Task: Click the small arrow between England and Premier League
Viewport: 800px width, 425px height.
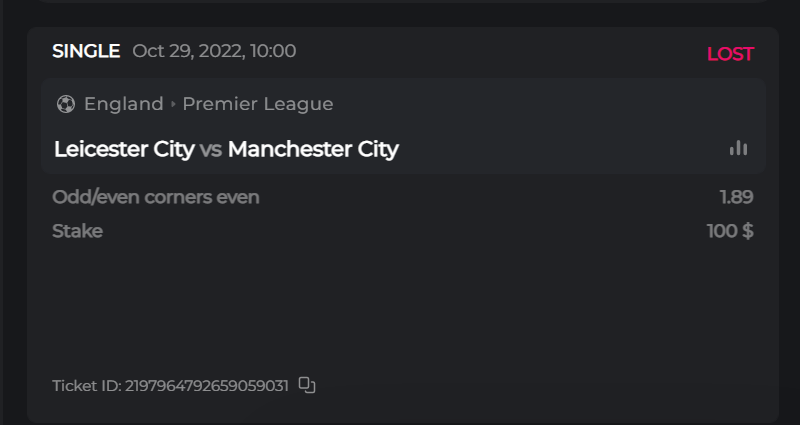Action: click(x=173, y=104)
